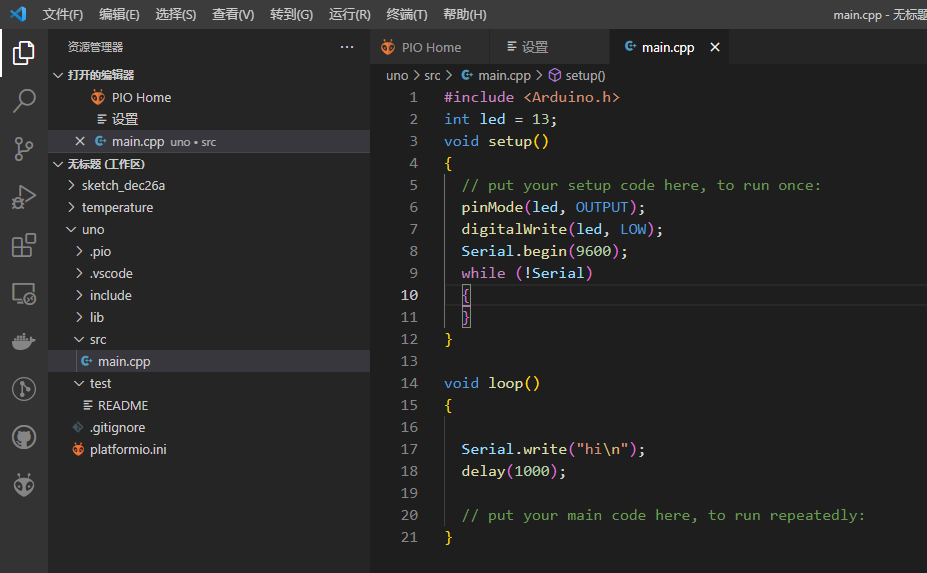Click on the Serial.begin(9600) code line
Screen dimensions: 927x573
point(544,251)
